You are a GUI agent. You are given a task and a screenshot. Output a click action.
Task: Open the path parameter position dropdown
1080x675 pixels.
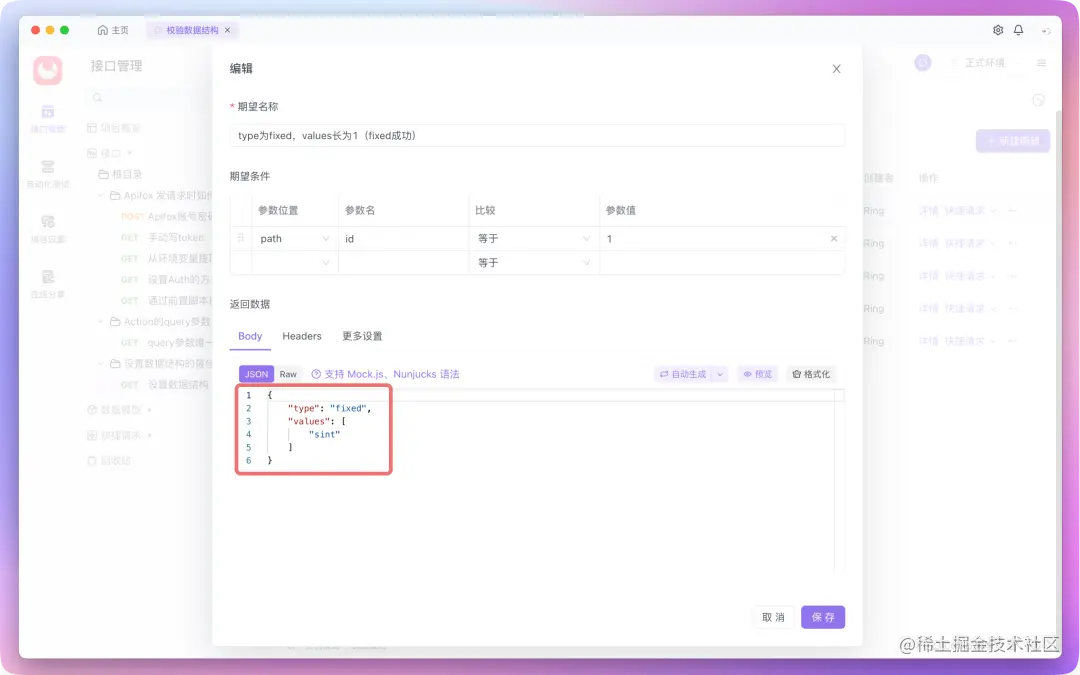[x=294, y=238]
